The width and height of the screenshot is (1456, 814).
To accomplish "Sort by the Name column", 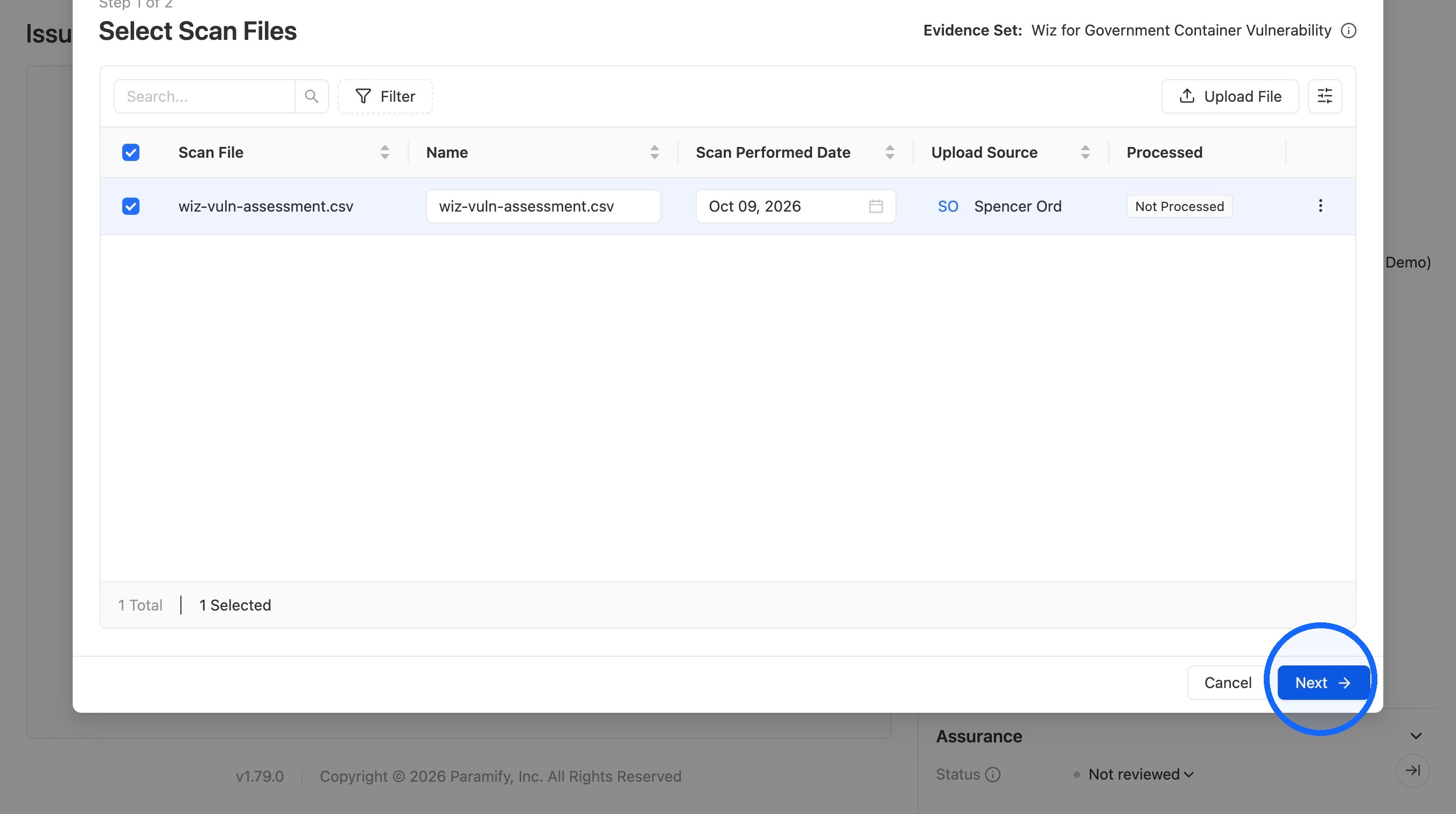I will click(655, 152).
